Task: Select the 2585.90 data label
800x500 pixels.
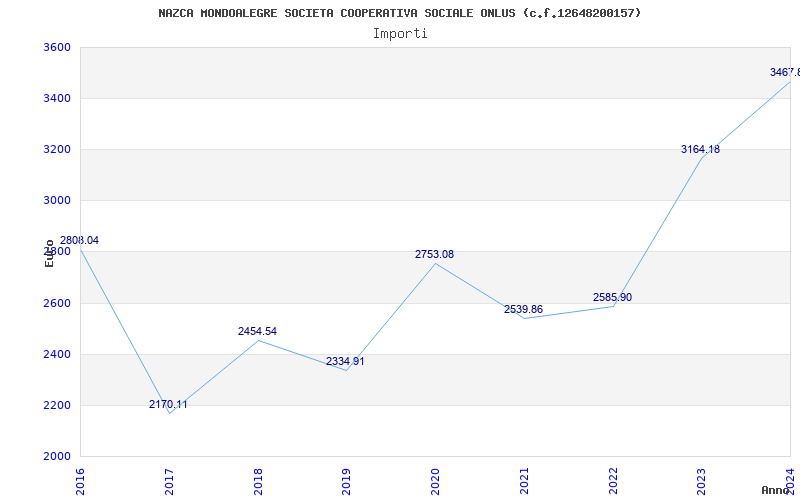Action: click(x=612, y=297)
